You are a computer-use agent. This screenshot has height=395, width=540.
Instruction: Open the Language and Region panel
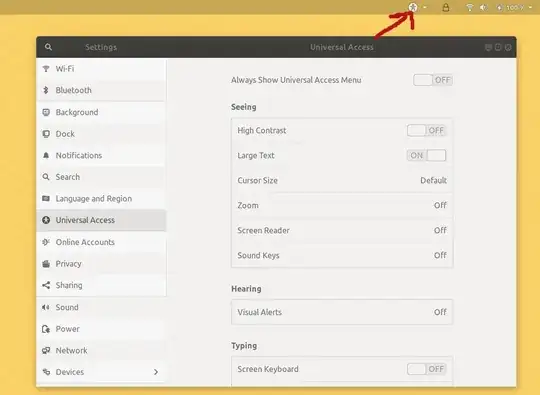point(101,199)
